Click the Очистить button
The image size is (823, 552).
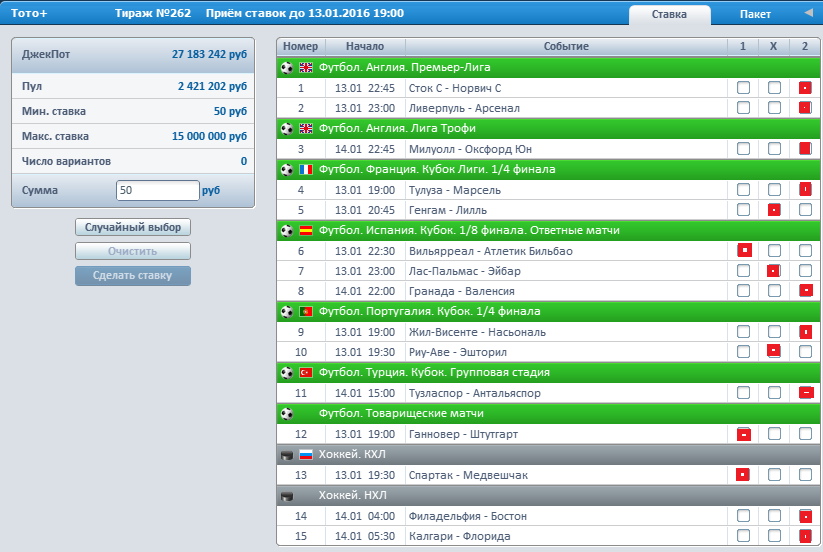point(133,251)
